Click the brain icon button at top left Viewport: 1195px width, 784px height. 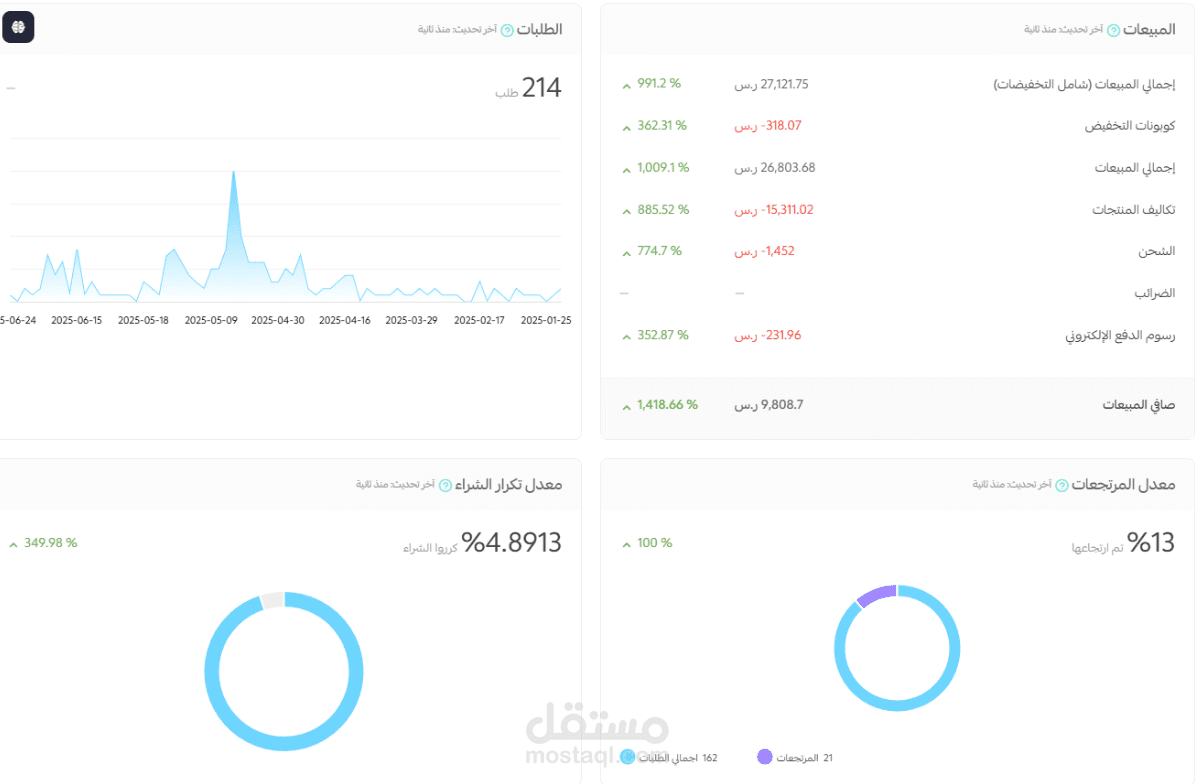(x=18, y=27)
